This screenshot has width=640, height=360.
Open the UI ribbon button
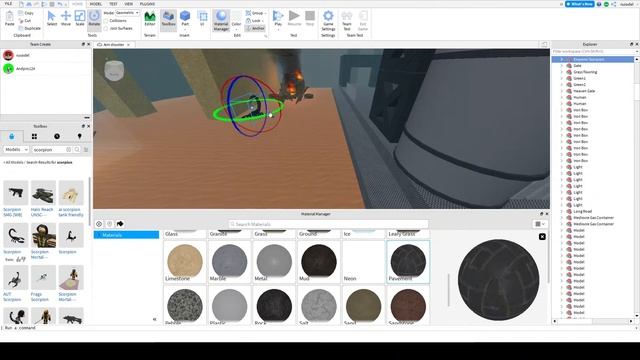[x=202, y=18]
